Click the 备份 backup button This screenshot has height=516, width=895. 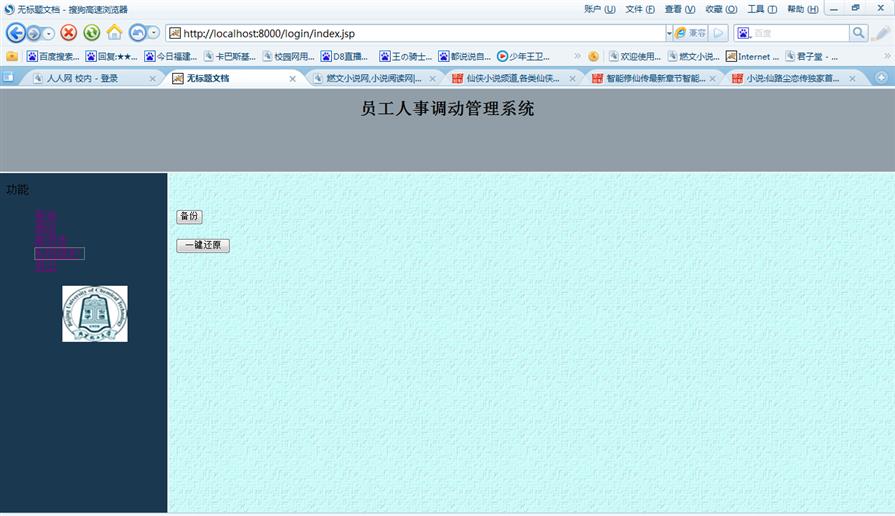[x=189, y=216]
